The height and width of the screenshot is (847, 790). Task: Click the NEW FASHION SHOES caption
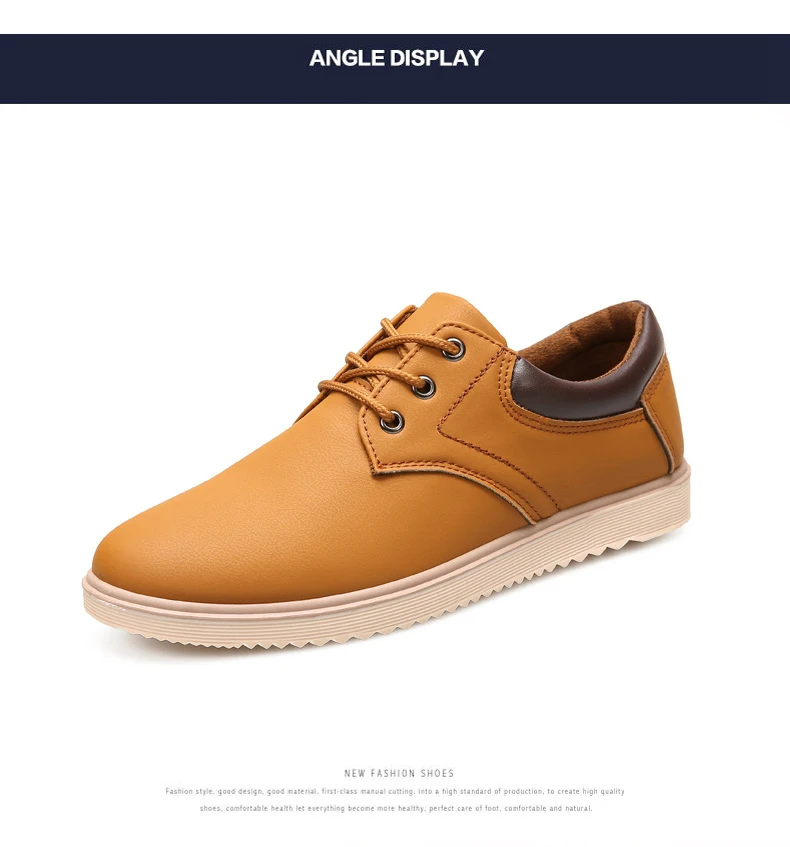399,773
